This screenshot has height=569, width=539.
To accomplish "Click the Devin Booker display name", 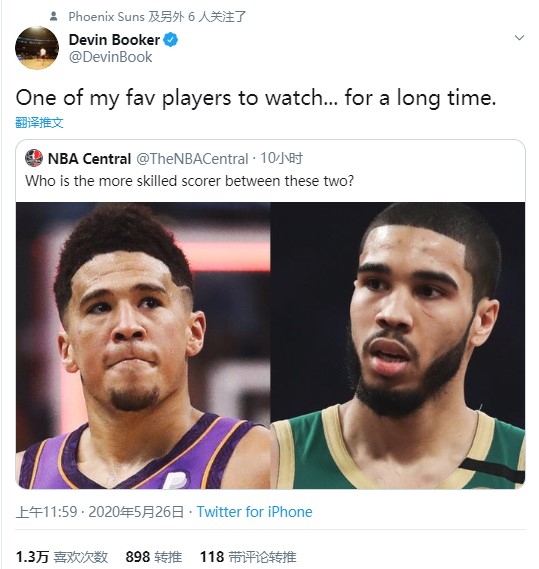I will pyautogui.click(x=114, y=40).
